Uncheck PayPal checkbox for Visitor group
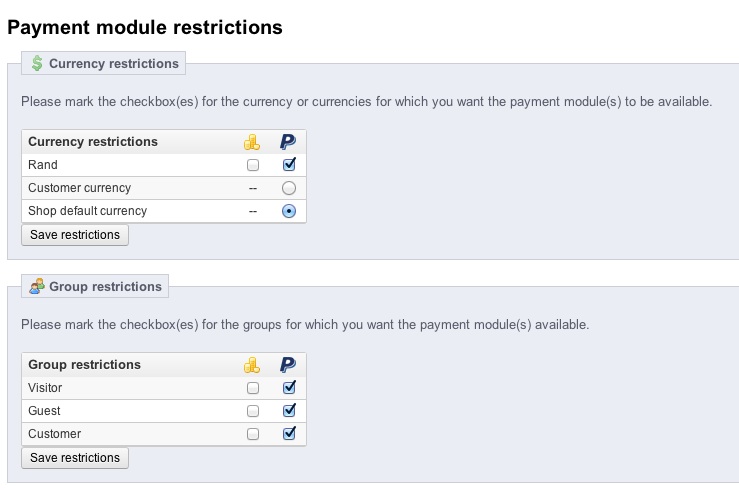 (x=289, y=388)
